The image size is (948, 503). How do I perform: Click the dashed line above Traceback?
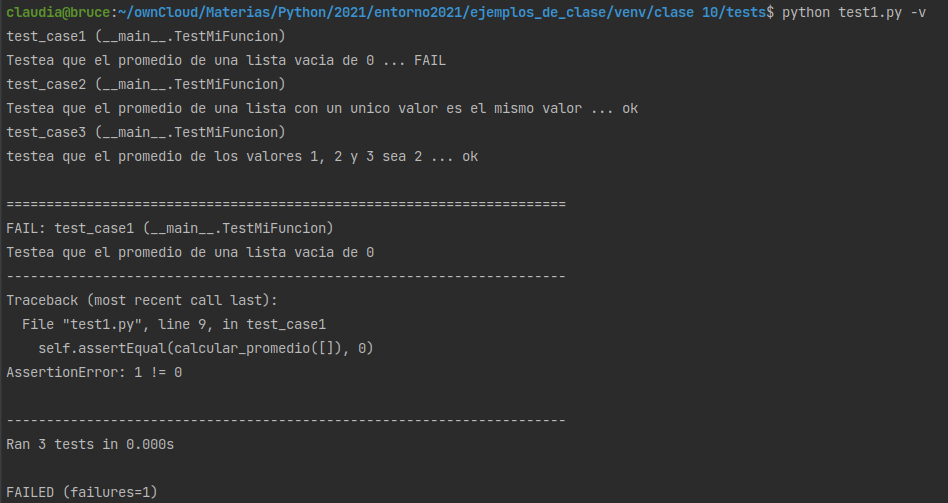click(x=286, y=276)
